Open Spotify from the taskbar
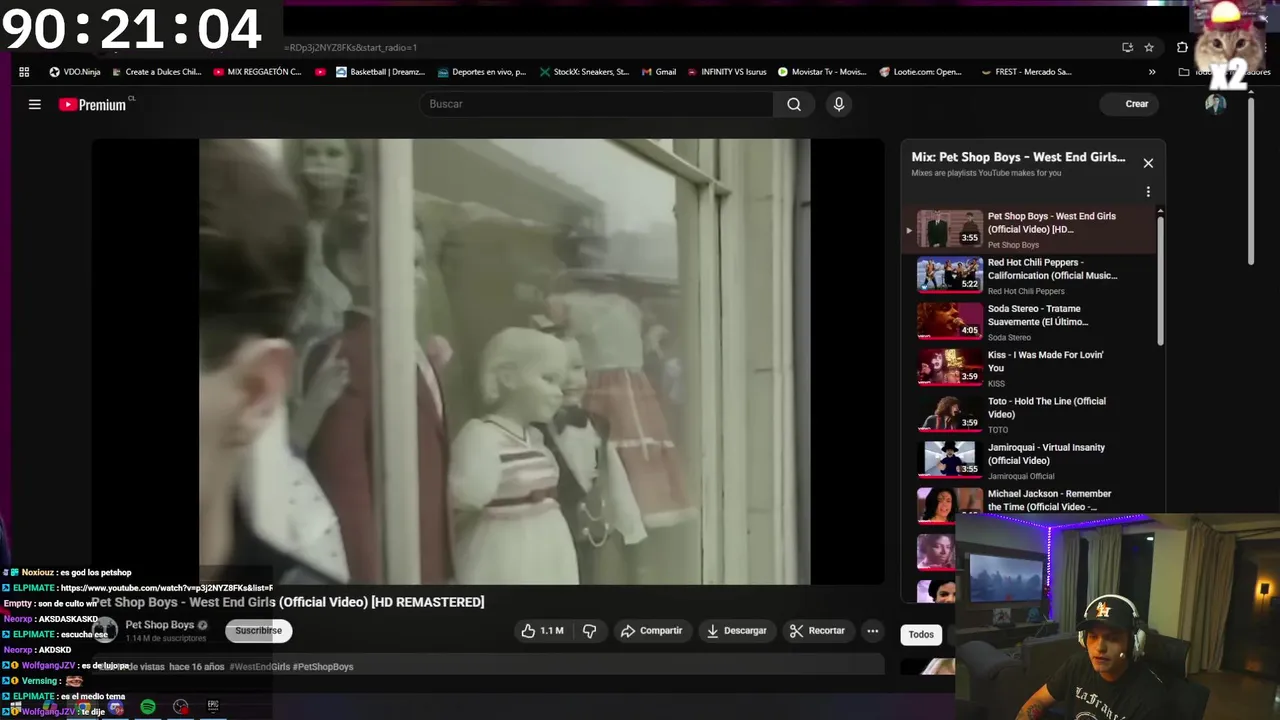Image resolution: width=1280 pixels, height=720 pixels. click(148, 707)
